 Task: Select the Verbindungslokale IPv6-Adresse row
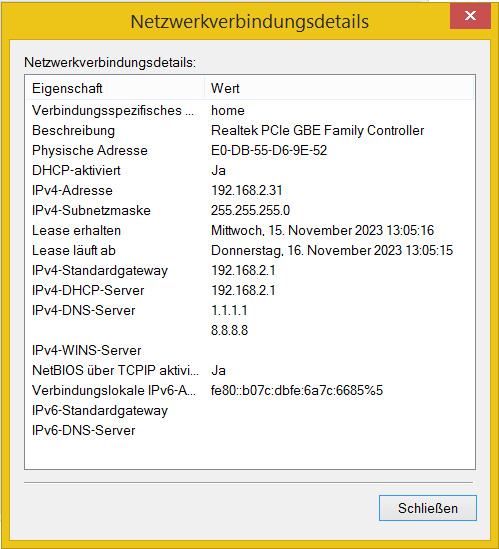[250, 390]
